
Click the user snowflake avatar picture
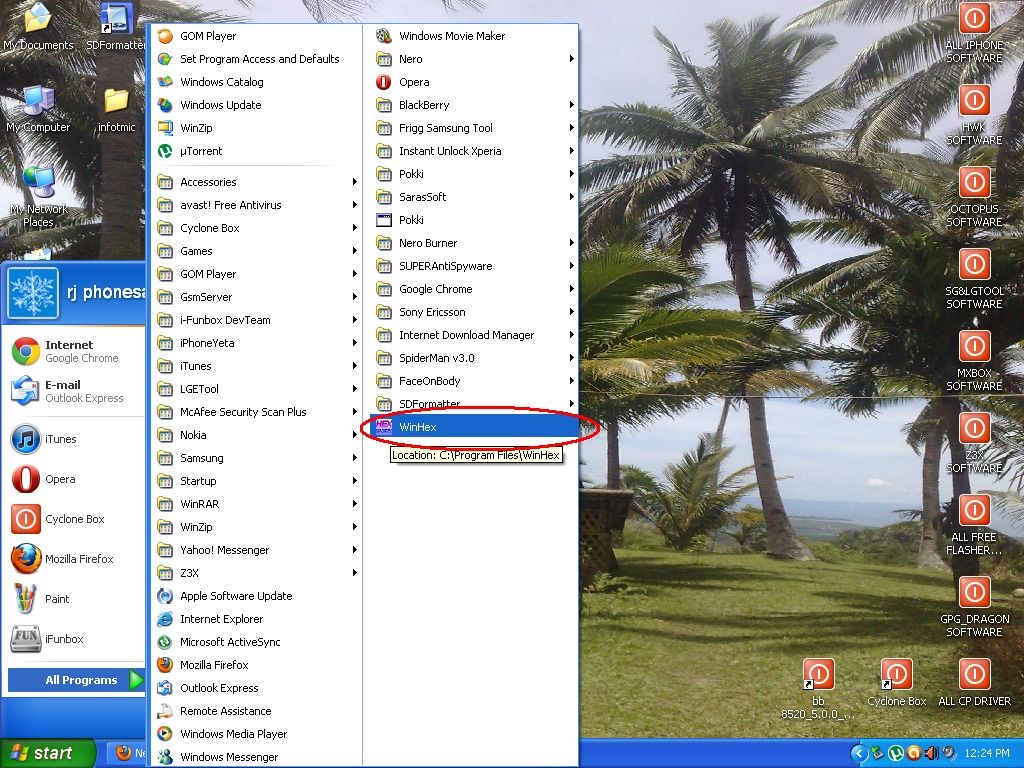pos(33,293)
